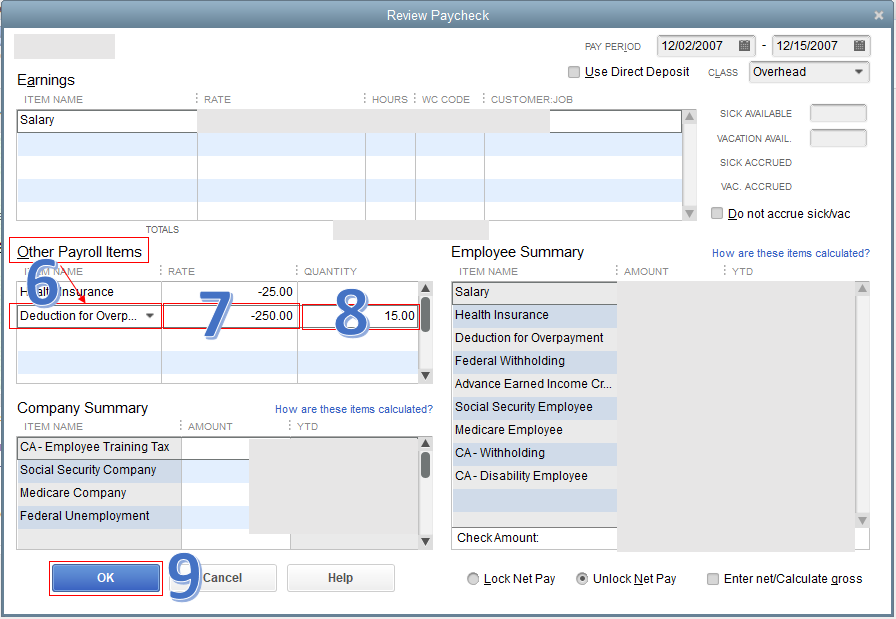Enable Use Direct Deposit checkbox
Screen dimensions: 896x619
(x=574, y=72)
